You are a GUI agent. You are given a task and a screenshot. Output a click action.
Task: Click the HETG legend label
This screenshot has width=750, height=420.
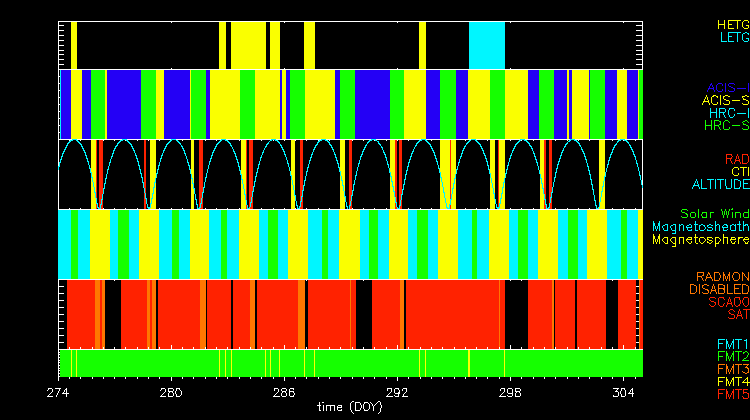732,24
